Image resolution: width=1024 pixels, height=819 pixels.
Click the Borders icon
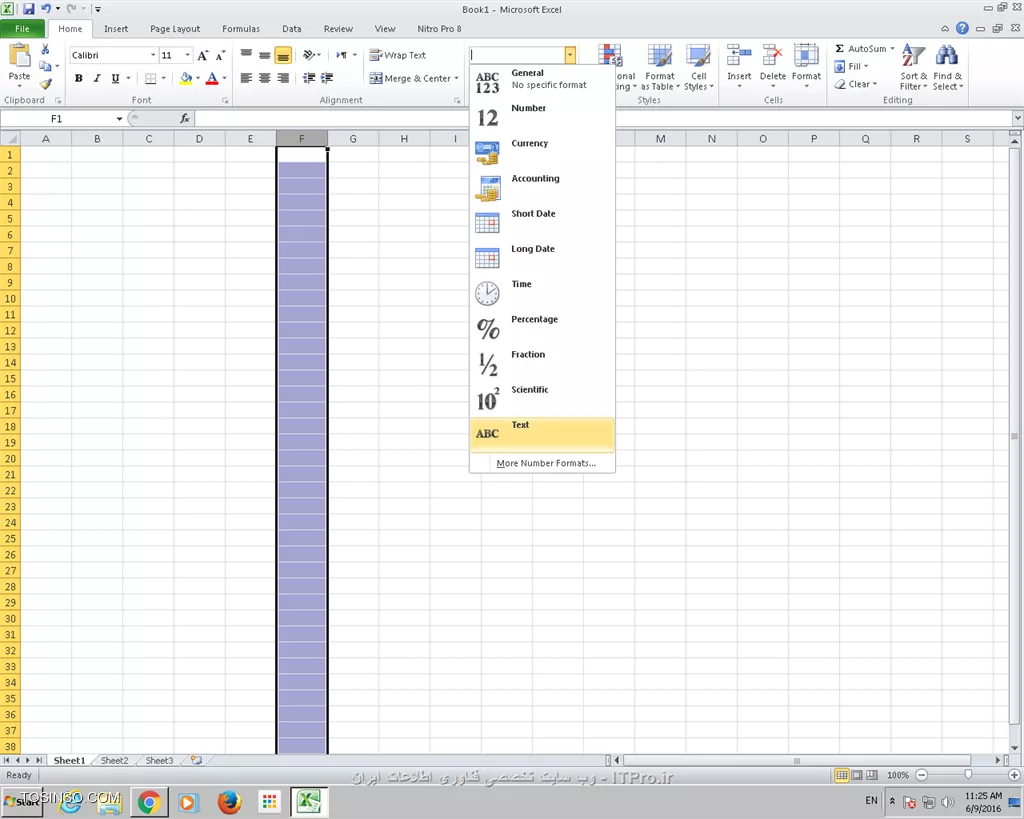point(151,78)
